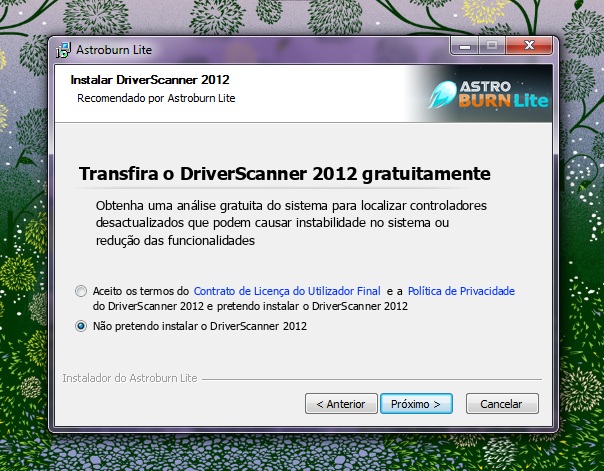Select 'Não pretendo instalar o DriverScanner 2012'

pos(81,326)
